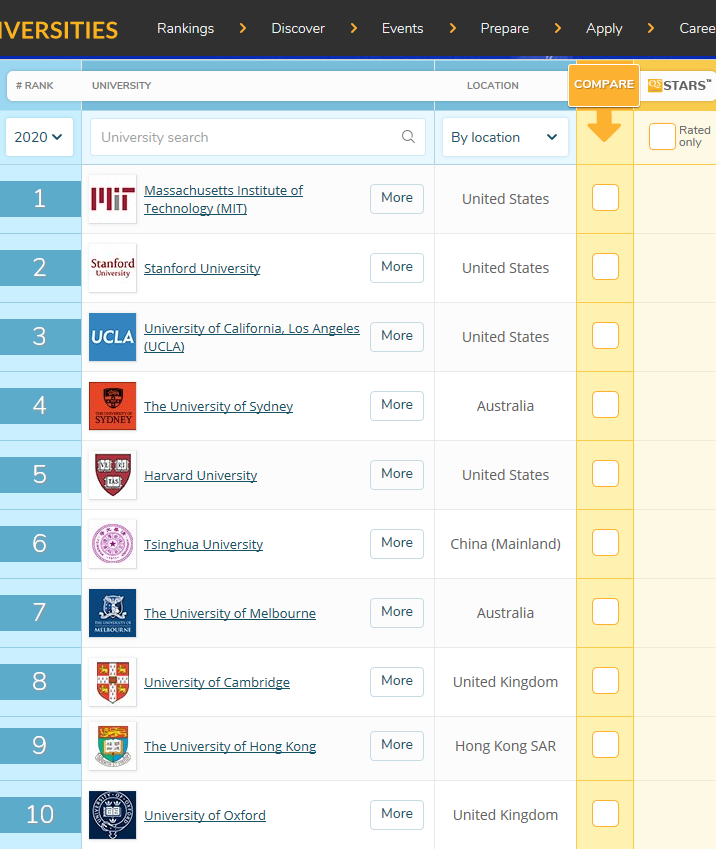Click the search magnifier icon
Viewport: 716px width, 849px height.
coord(408,137)
